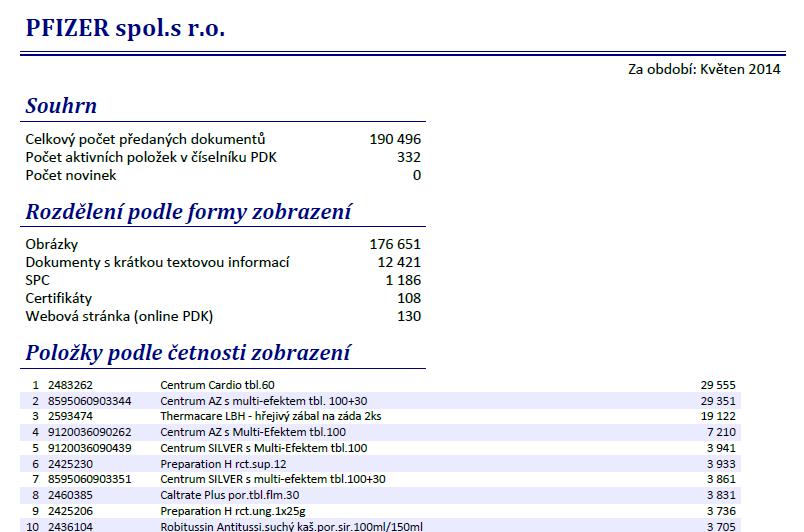Select code 2425206

point(70,511)
